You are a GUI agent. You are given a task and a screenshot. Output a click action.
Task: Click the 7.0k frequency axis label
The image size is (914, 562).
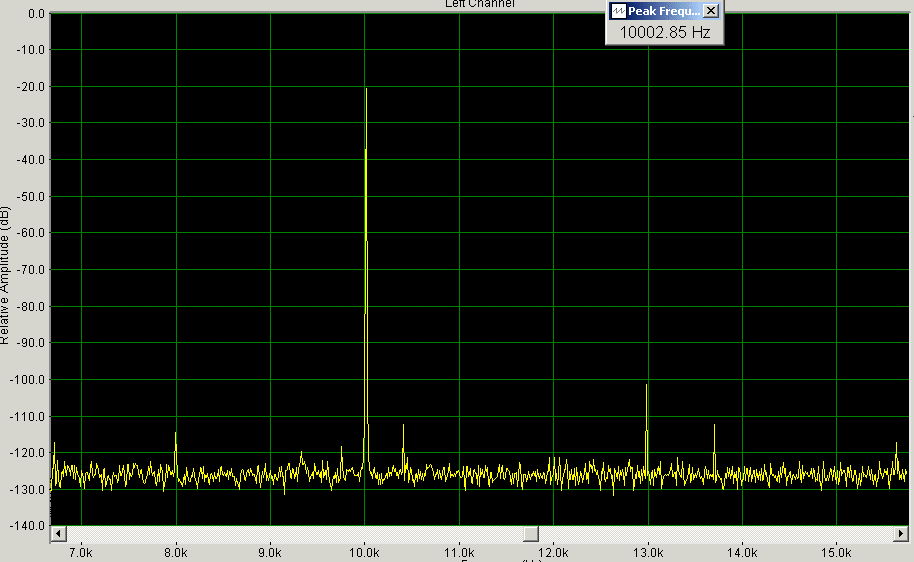pyautogui.click(x=80, y=551)
